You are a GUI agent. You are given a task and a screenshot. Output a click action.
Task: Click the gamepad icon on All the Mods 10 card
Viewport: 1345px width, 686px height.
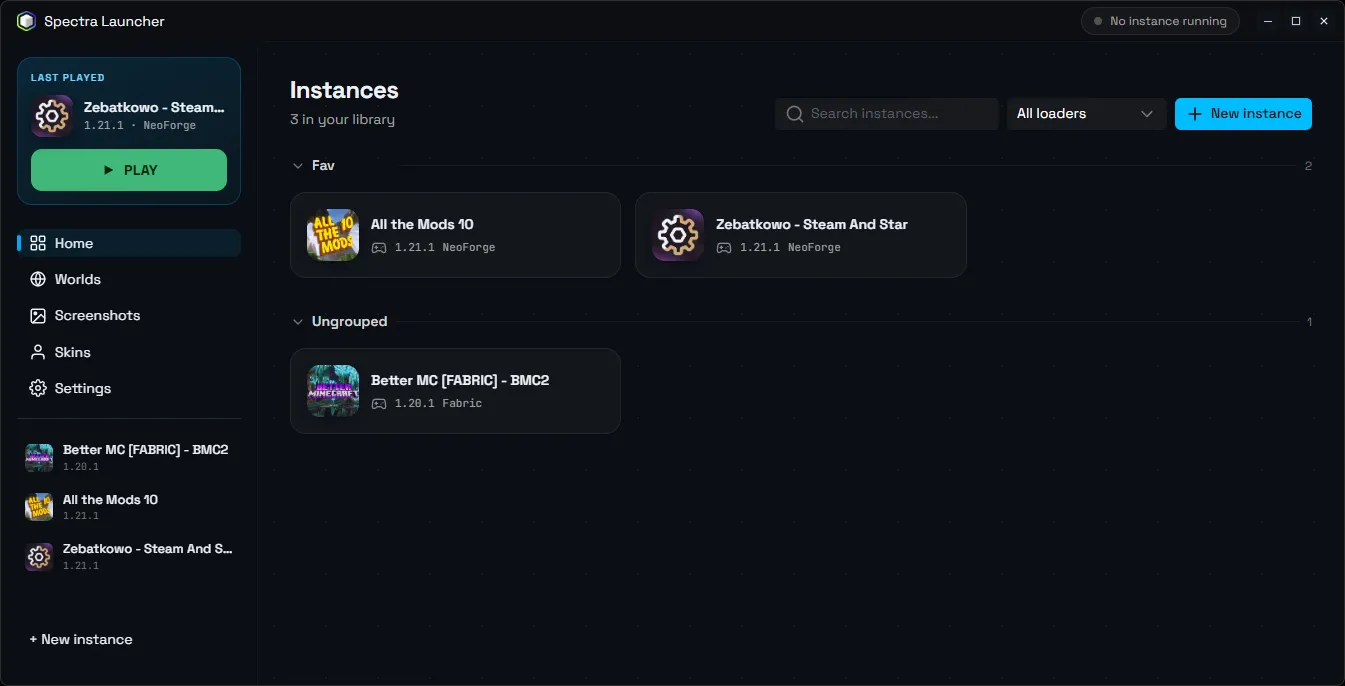[x=379, y=247]
